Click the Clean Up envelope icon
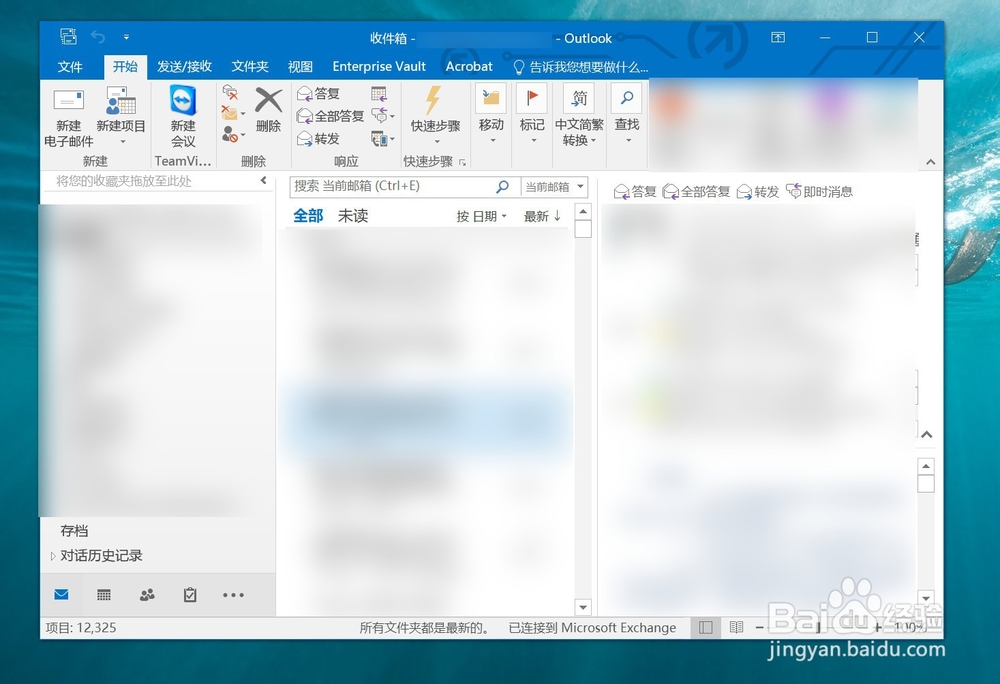The width and height of the screenshot is (1000, 684). (230, 113)
